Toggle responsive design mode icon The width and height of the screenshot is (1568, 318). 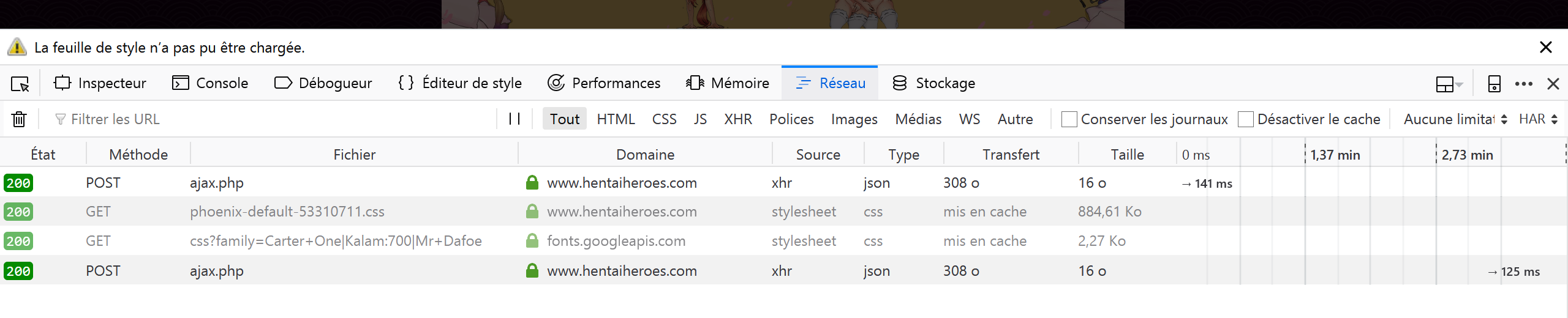[x=1494, y=84]
